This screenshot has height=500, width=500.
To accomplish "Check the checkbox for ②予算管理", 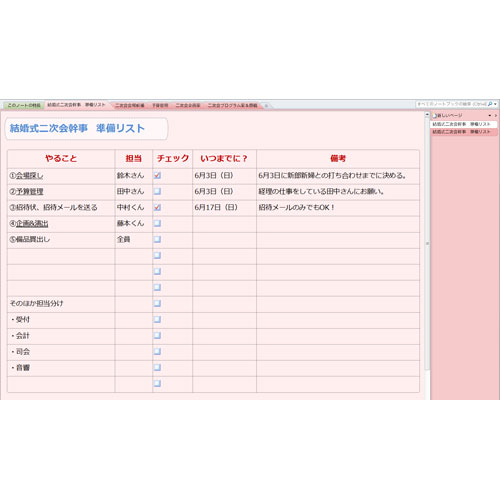I will (157, 191).
